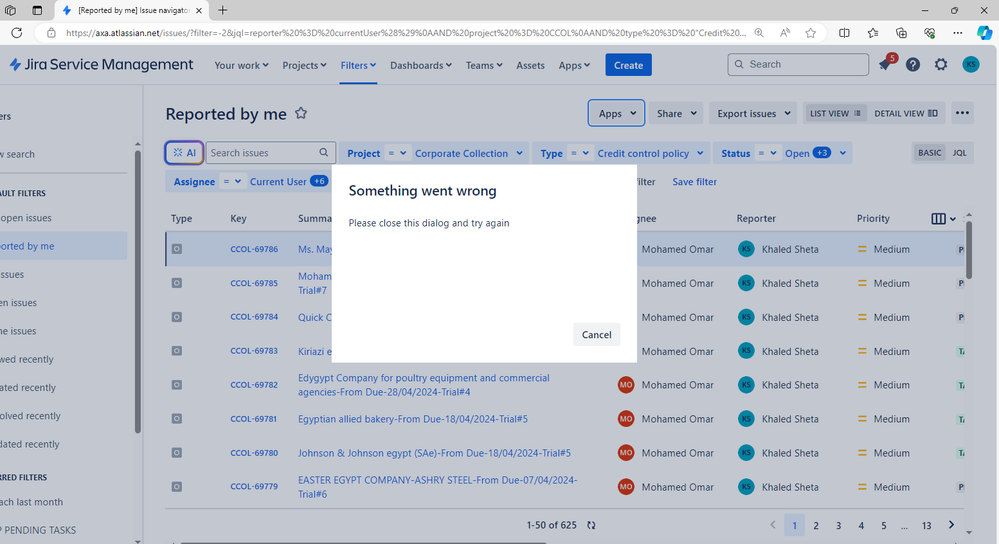The image size is (999, 544).
Task: Open the Copilot sidebar icon
Action: click(984, 32)
